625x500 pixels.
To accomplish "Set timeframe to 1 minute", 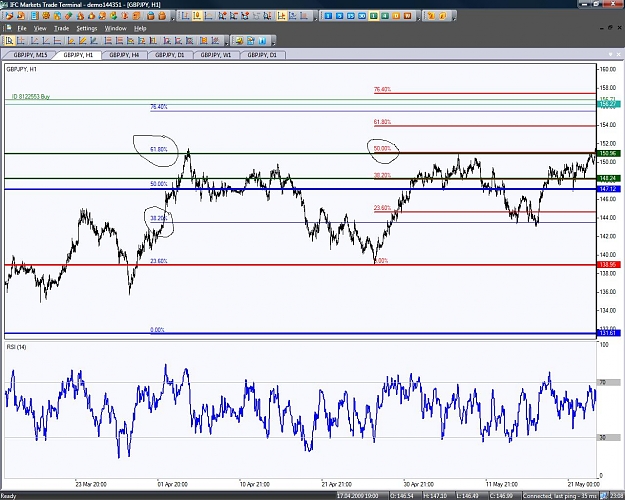I will click(328, 16).
